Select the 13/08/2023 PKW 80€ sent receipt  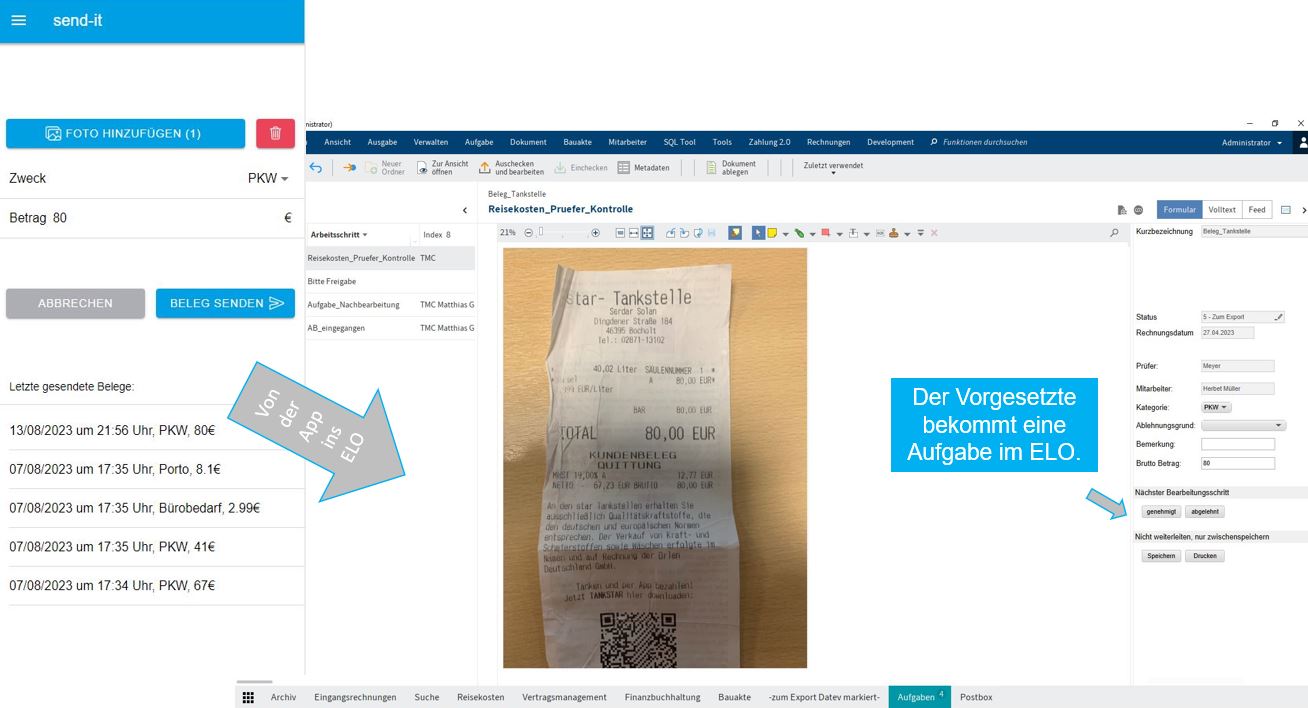pos(152,430)
